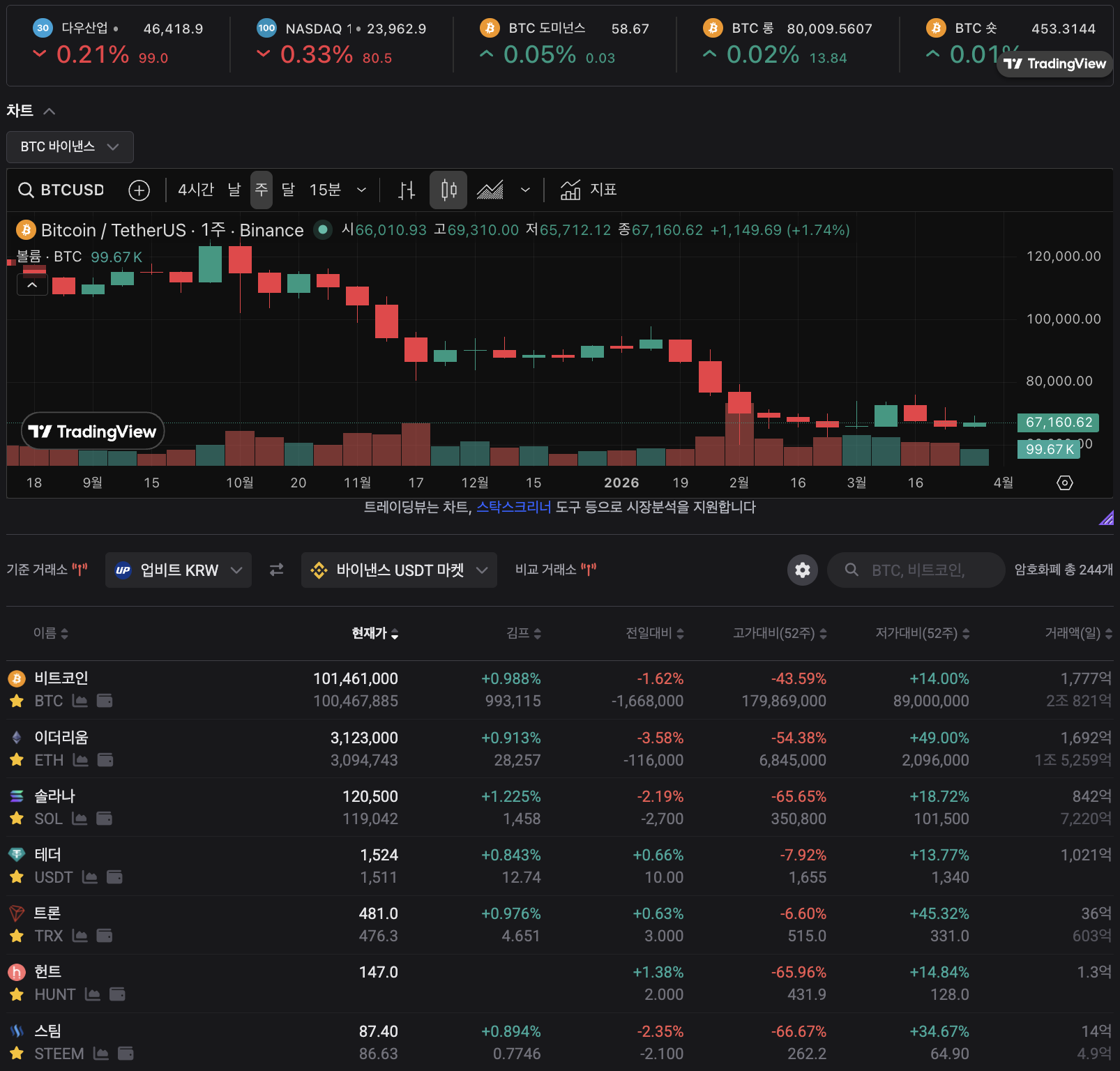Image resolution: width=1120 pixels, height=1071 pixels.
Task: Click the 다우산업 ticker badge icon
Action: click(43, 28)
